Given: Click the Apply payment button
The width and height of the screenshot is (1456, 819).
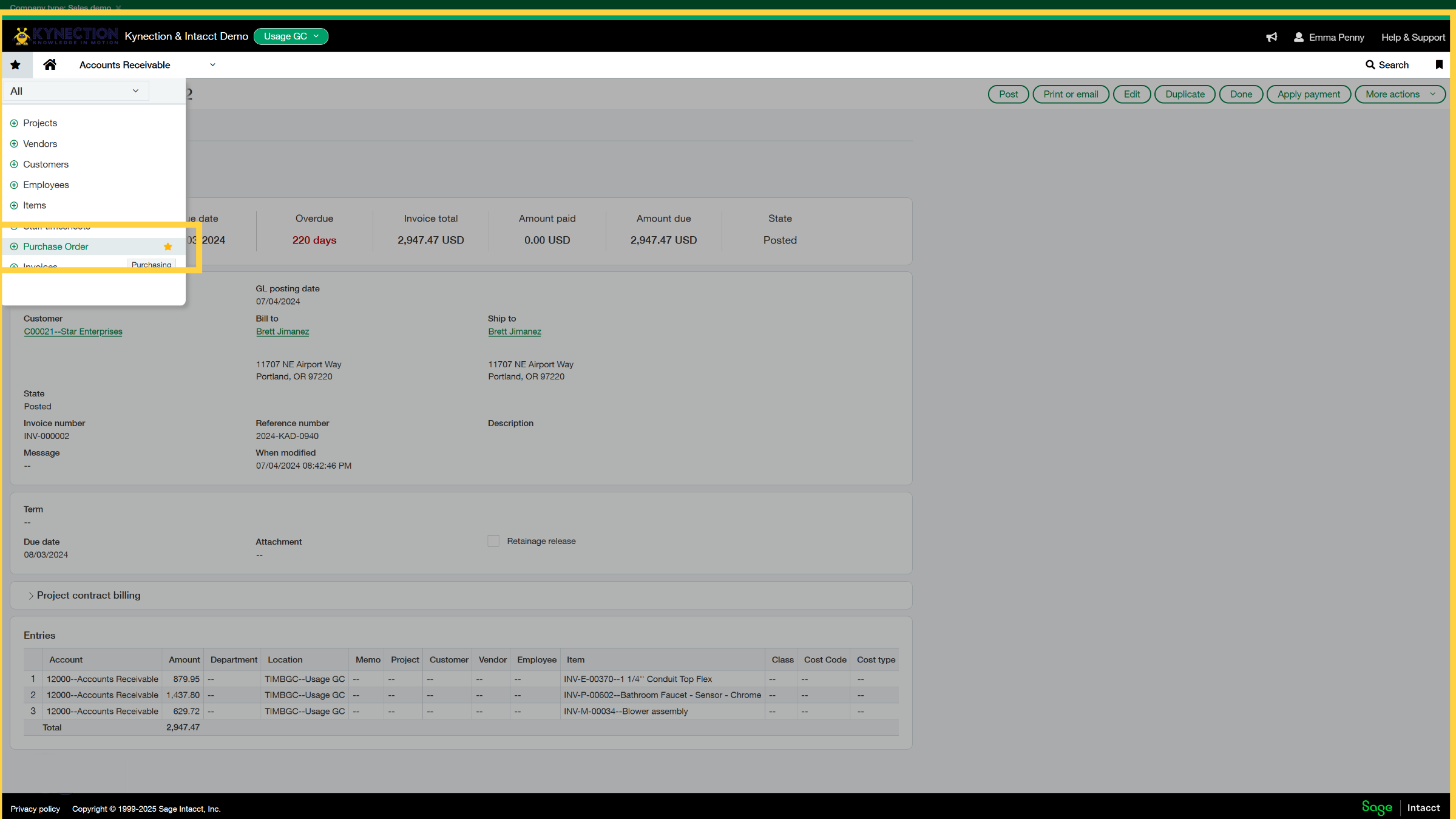Looking at the screenshot, I should click(x=1309, y=94).
